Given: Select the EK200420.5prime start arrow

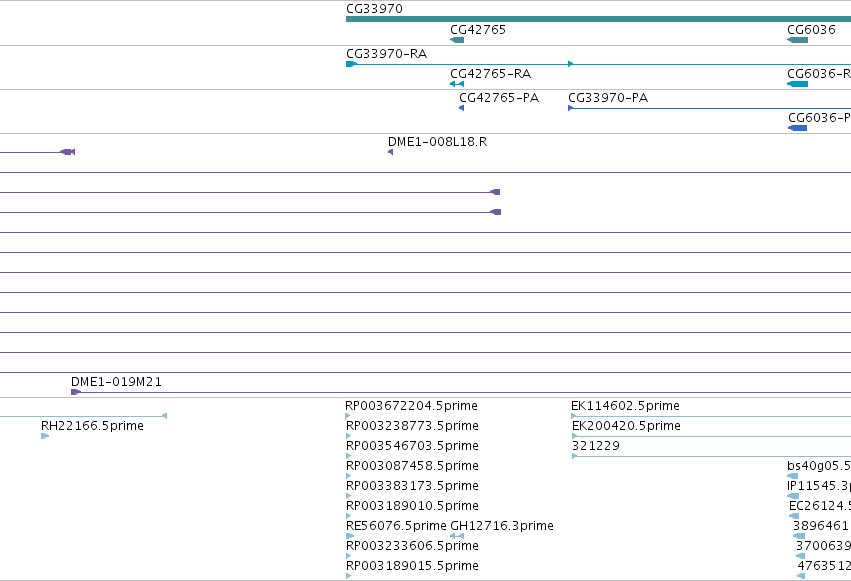Looking at the screenshot, I should pyautogui.click(x=575, y=436).
